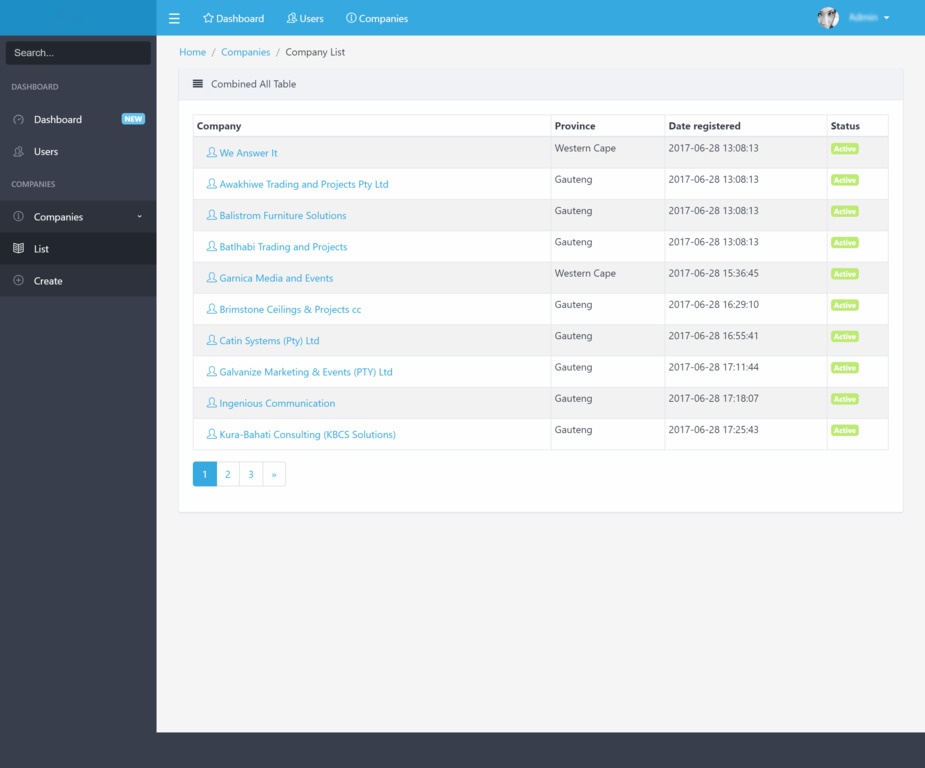Screen dimensions: 925x768
Task: Open Kura-Bahati Consulting (KBCS Solutions) link
Action: (x=307, y=434)
